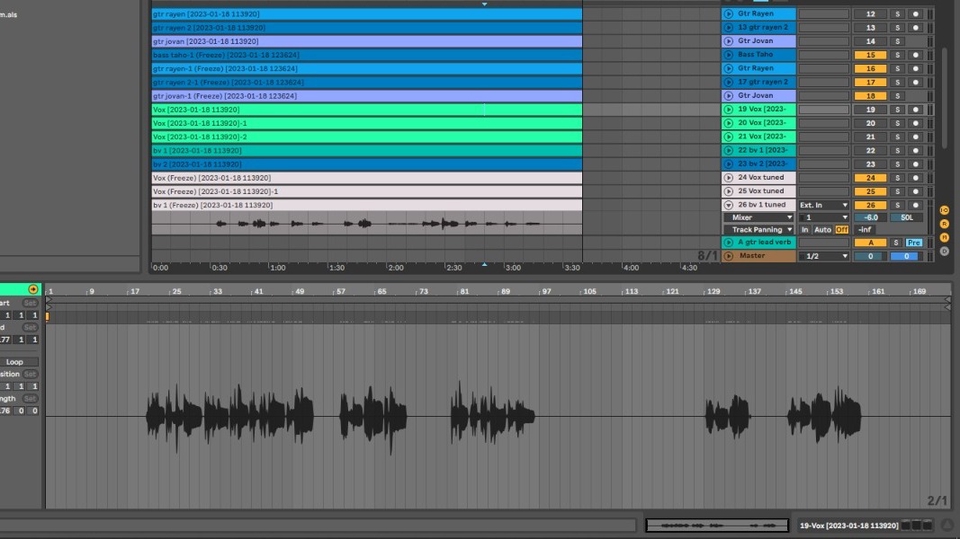Select the bv 1 (Freeze) [2023-01-18 113920] clip
The width and height of the screenshot is (960, 539).
[x=367, y=205]
